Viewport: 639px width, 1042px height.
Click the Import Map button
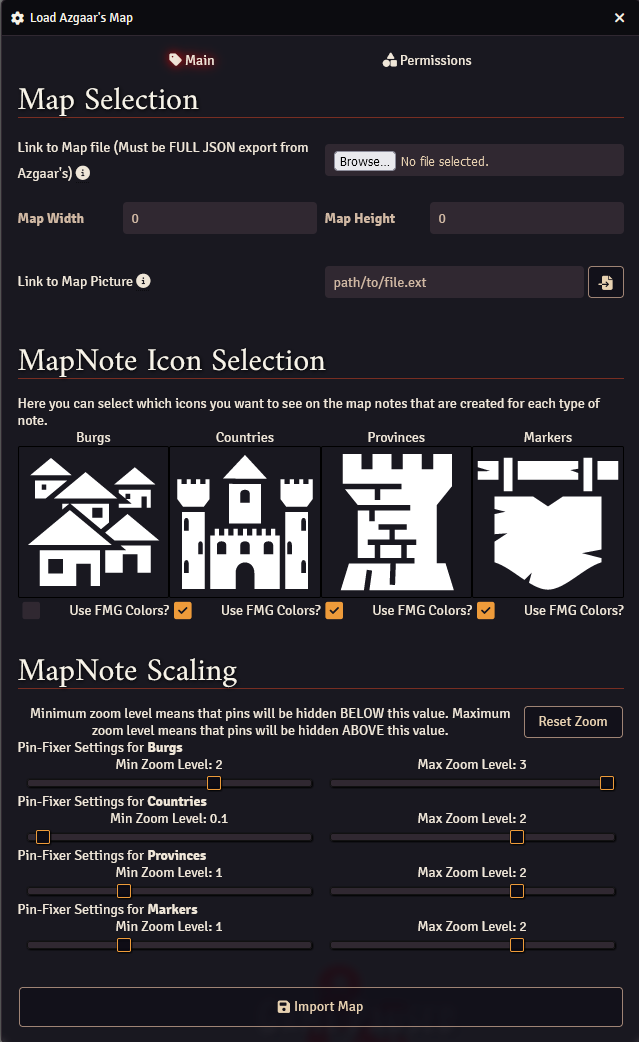[x=321, y=1007]
